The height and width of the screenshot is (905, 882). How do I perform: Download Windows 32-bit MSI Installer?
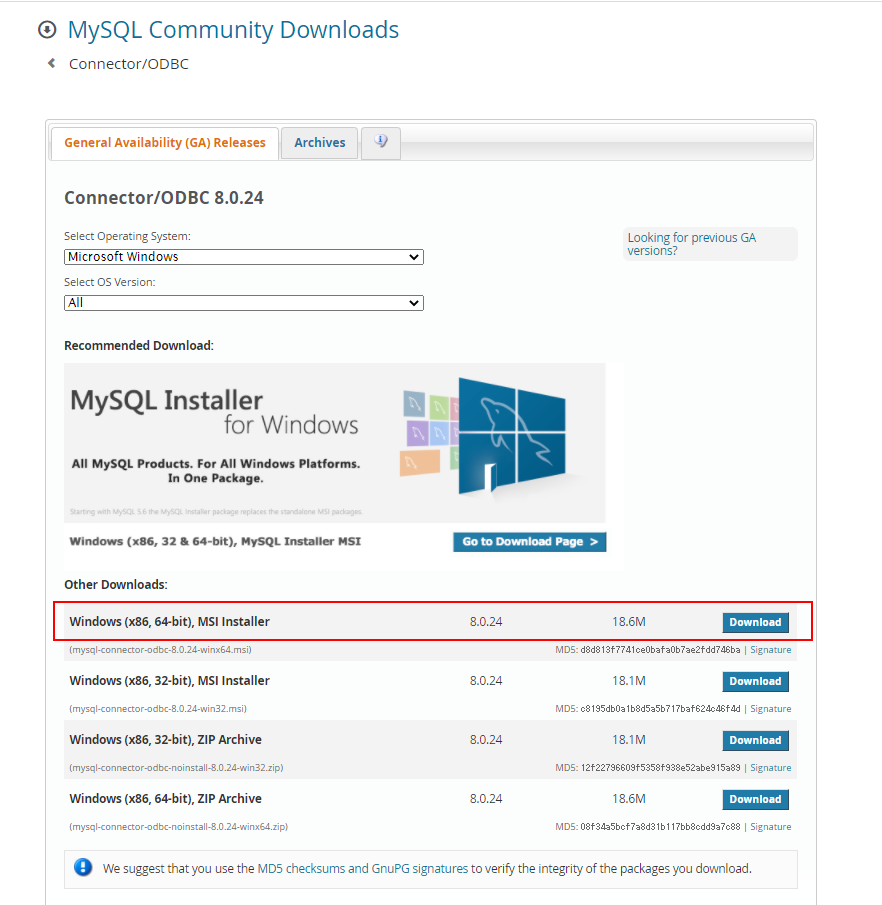755,681
